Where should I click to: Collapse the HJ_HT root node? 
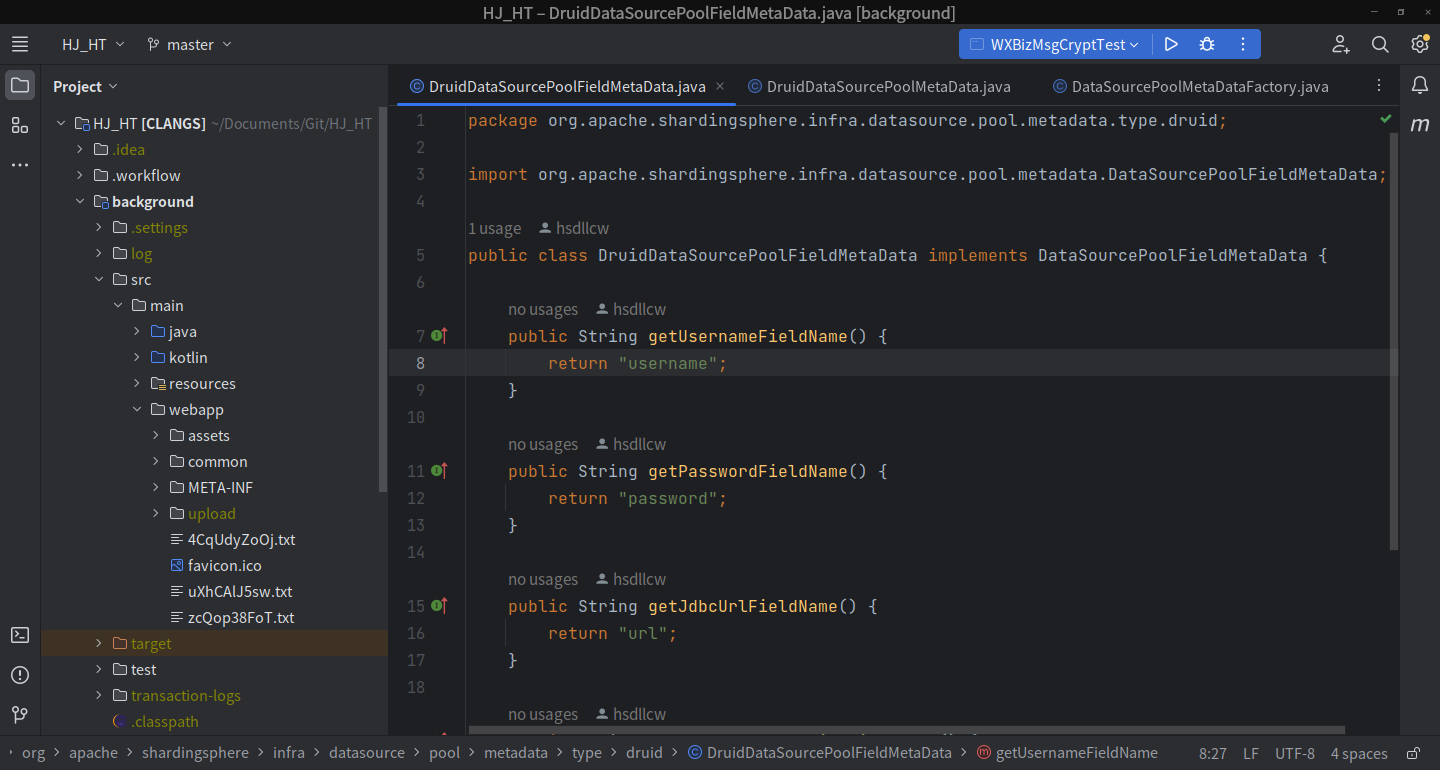pyautogui.click(x=62, y=124)
